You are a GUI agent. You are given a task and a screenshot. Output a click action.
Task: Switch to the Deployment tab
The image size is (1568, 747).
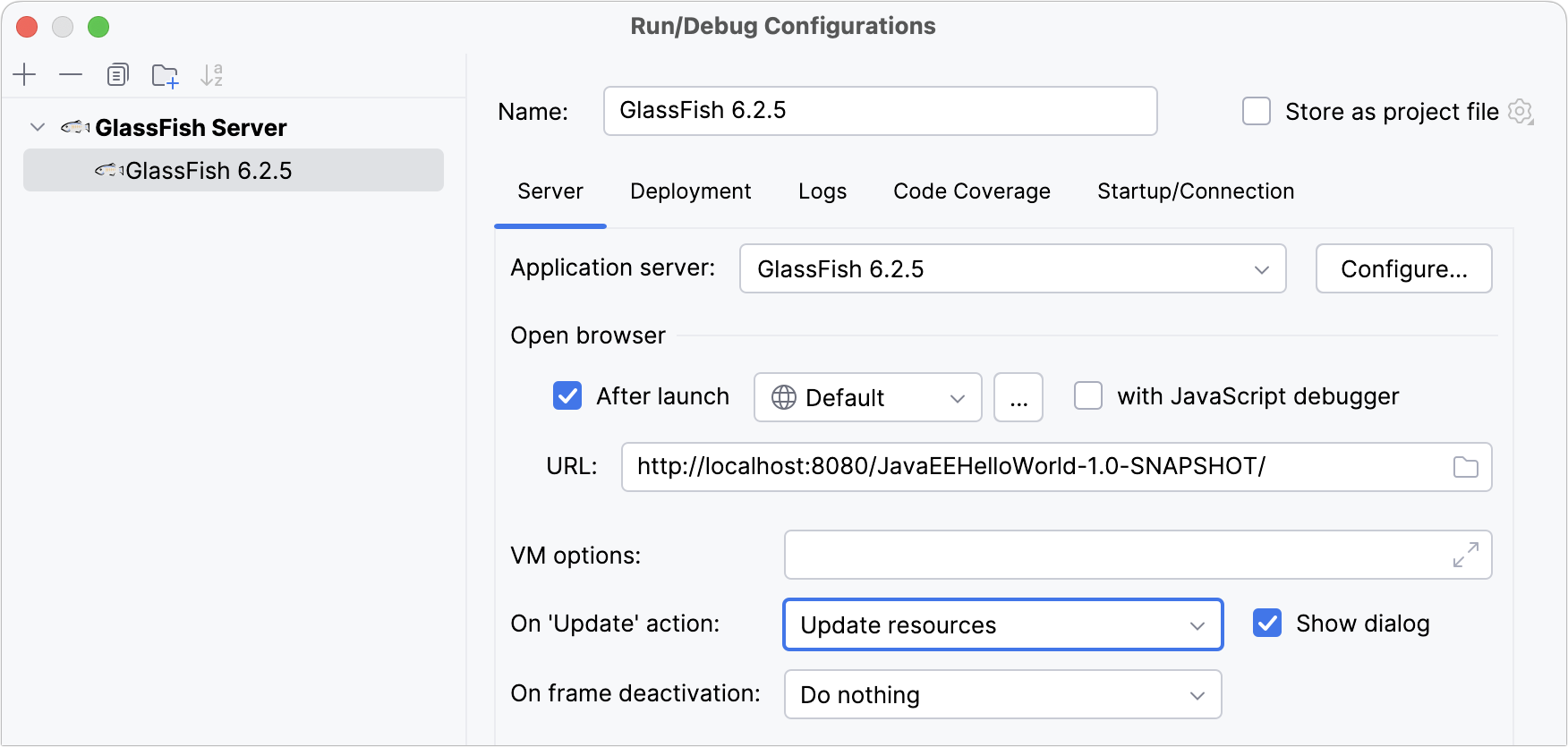(690, 191)
